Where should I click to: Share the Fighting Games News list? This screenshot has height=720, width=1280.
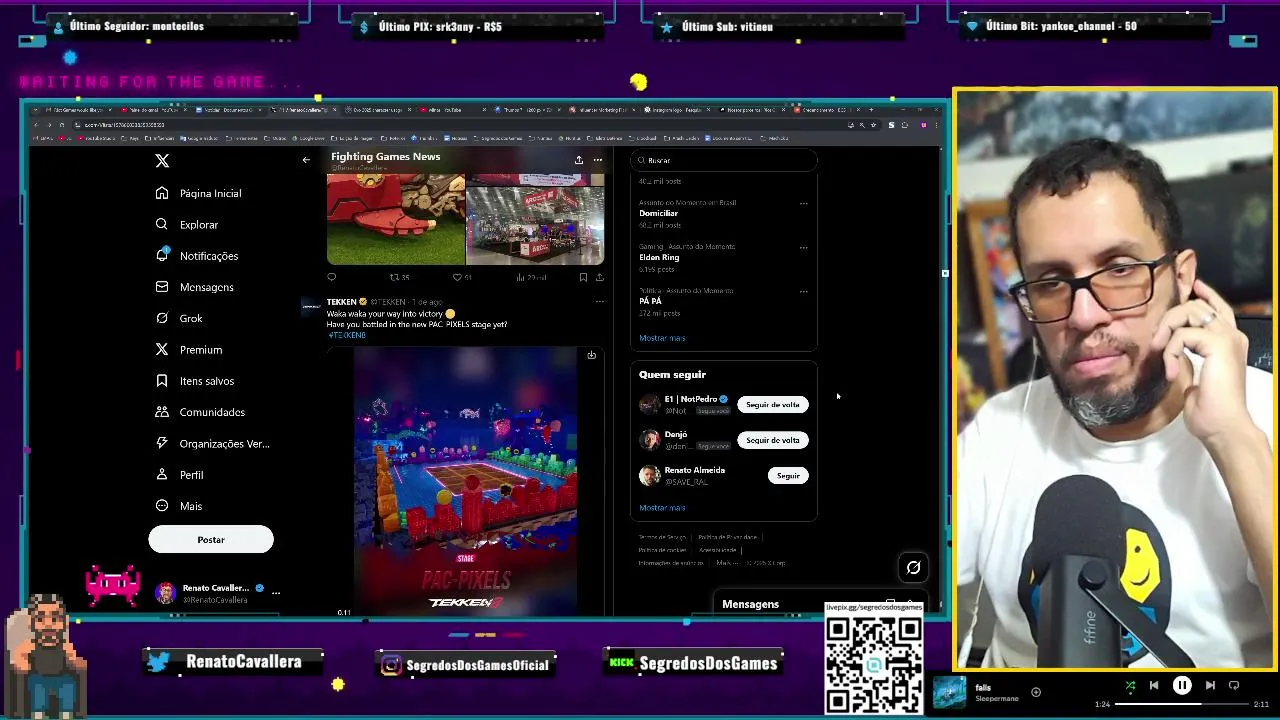578,160
